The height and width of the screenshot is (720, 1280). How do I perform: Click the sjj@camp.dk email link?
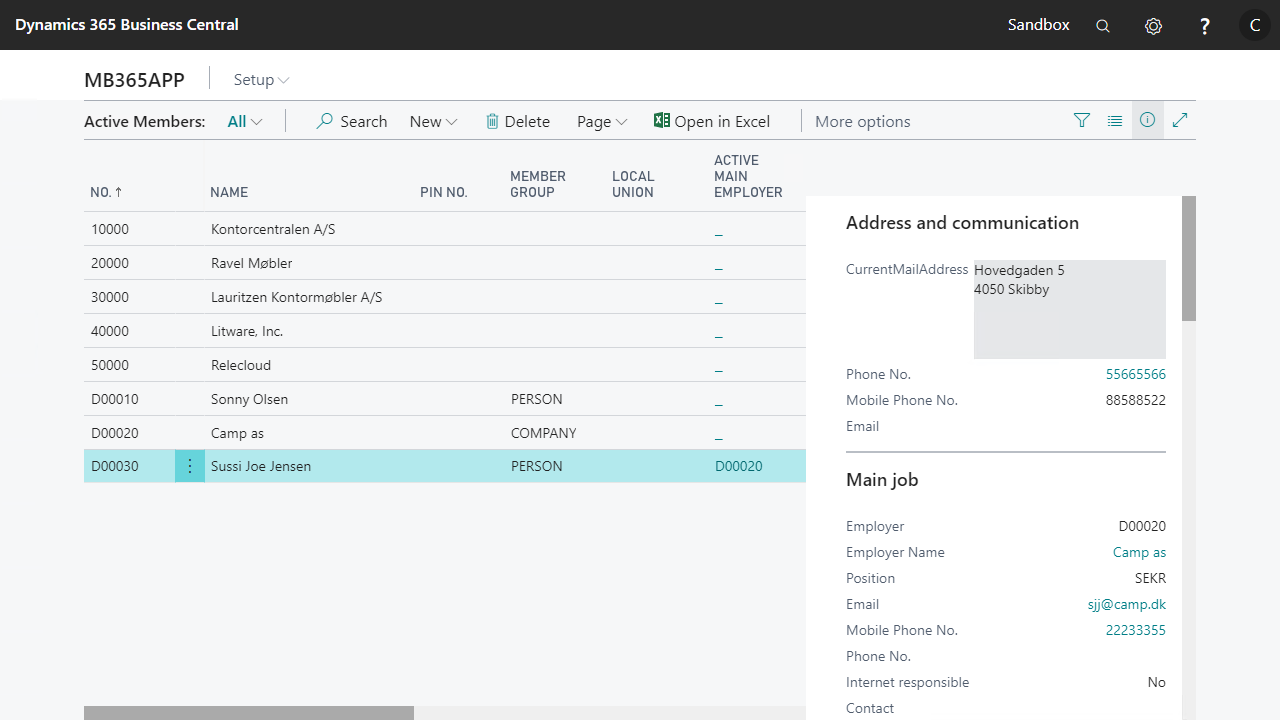pyautogui.click(x=1127, y=604)
